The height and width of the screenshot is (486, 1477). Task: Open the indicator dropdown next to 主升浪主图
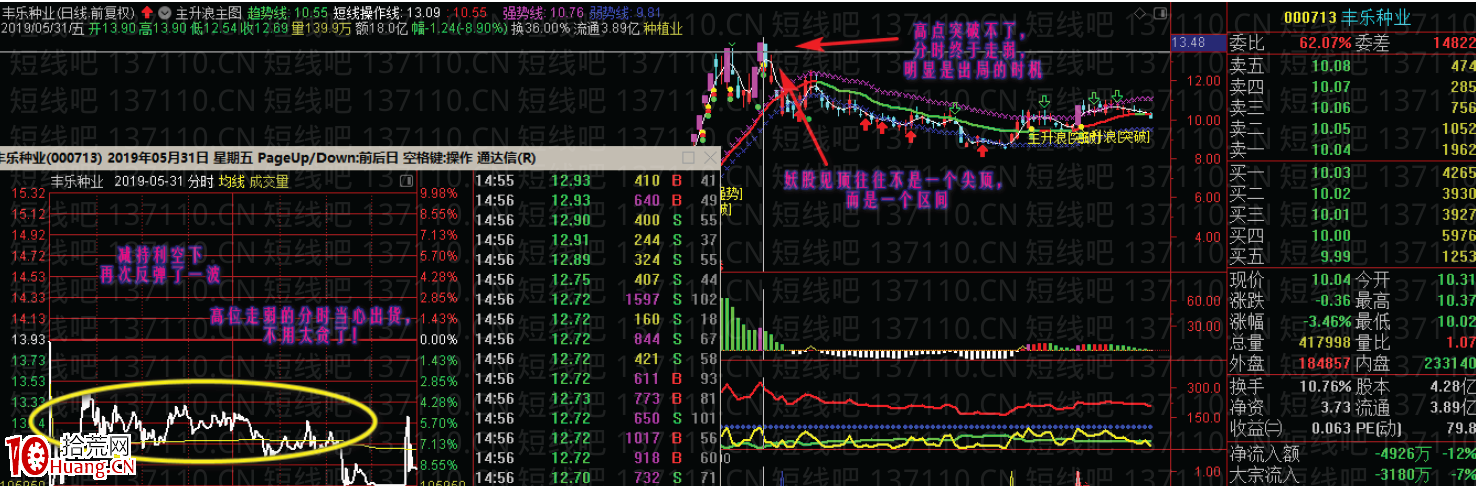[166, 13]
